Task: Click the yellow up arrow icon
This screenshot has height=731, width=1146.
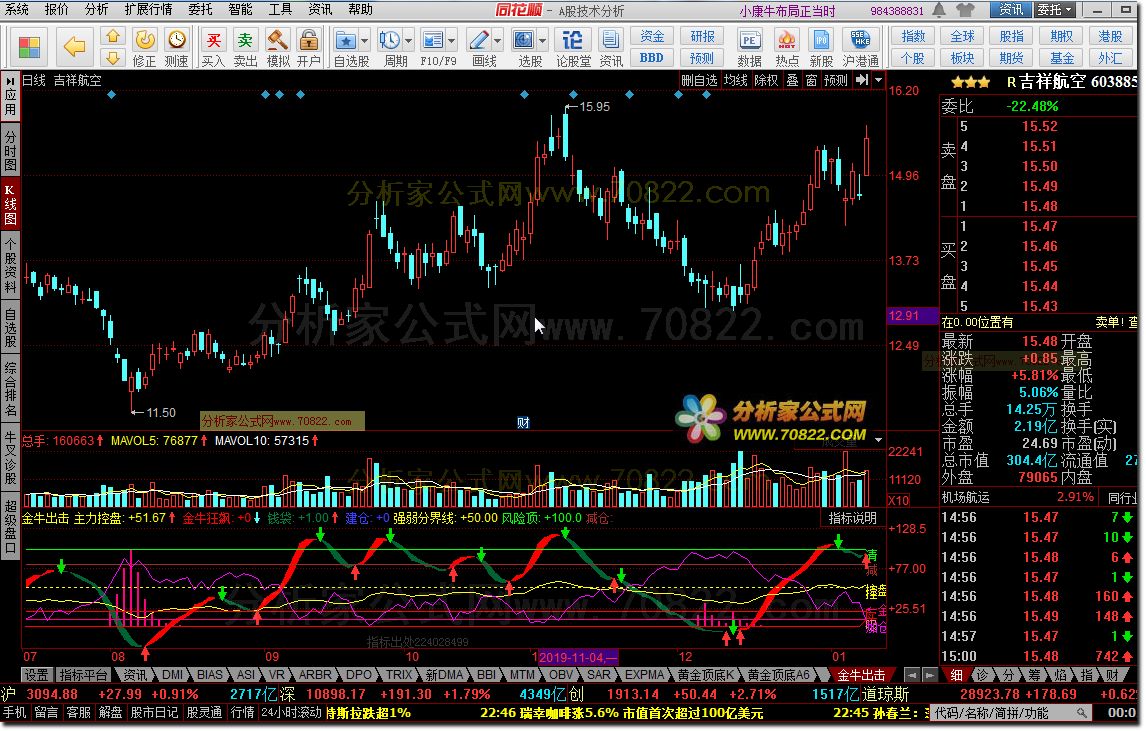Action: tap(112, 36)
